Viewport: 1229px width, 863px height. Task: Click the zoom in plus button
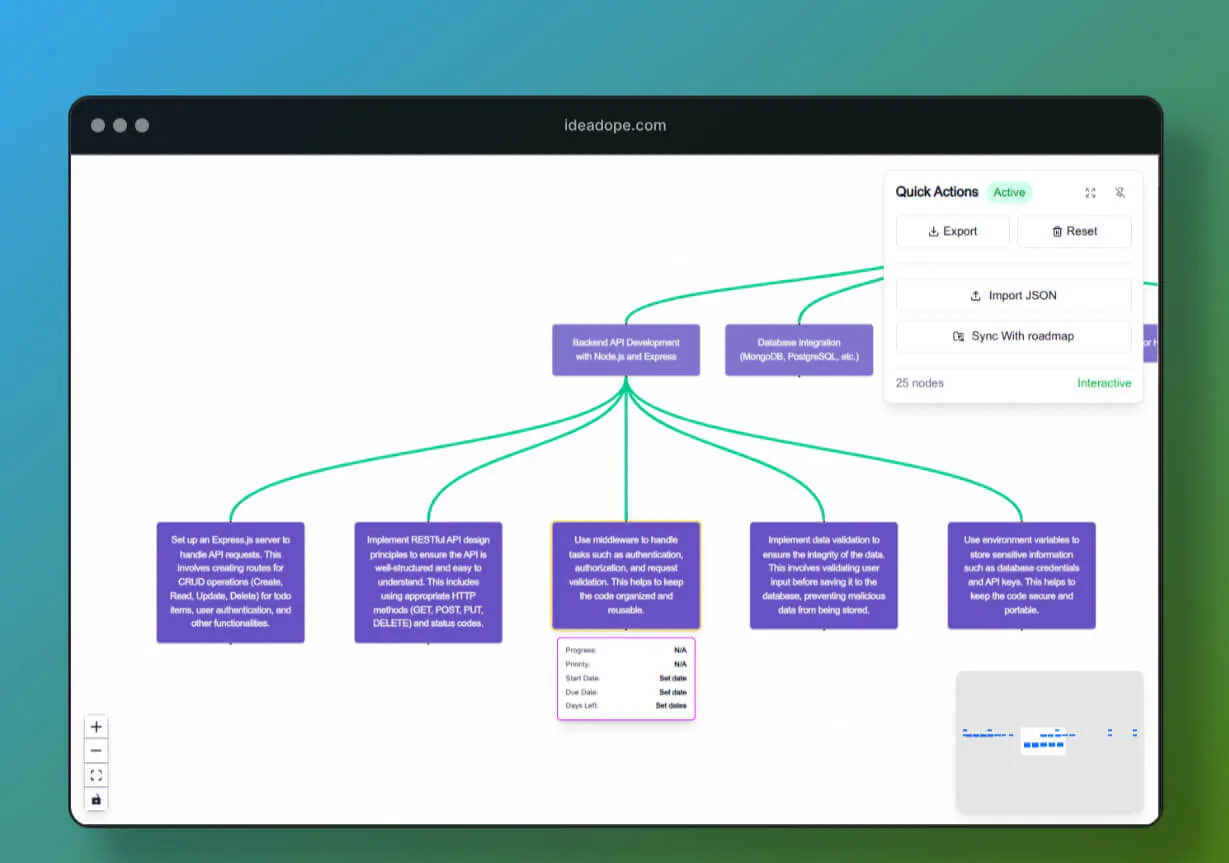[x=96, y=727]
